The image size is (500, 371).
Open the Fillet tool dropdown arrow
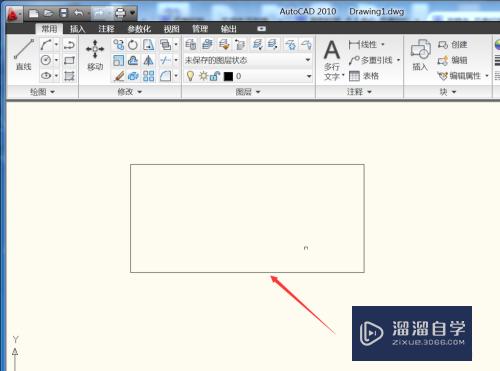(x=176, y=76)
